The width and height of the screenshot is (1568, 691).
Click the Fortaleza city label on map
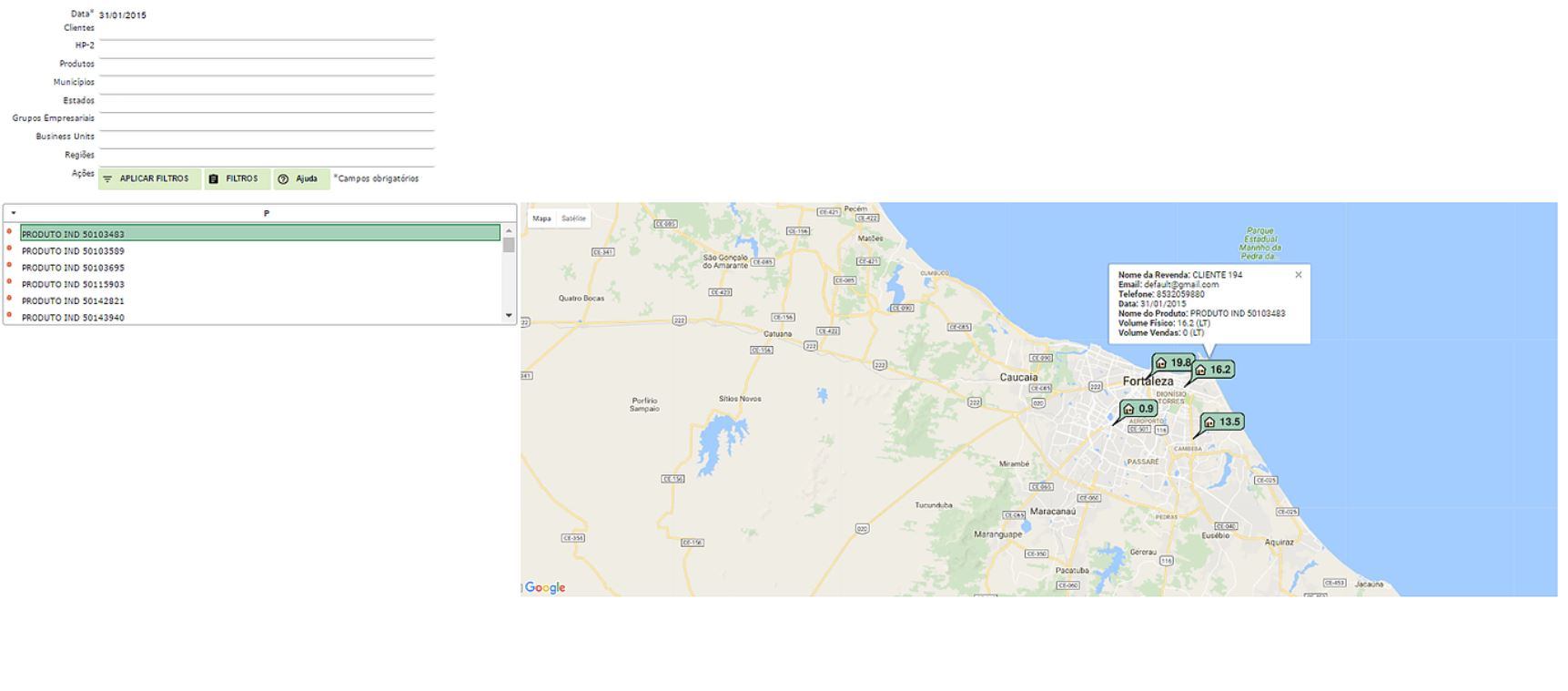click(x=1148, y=381)
